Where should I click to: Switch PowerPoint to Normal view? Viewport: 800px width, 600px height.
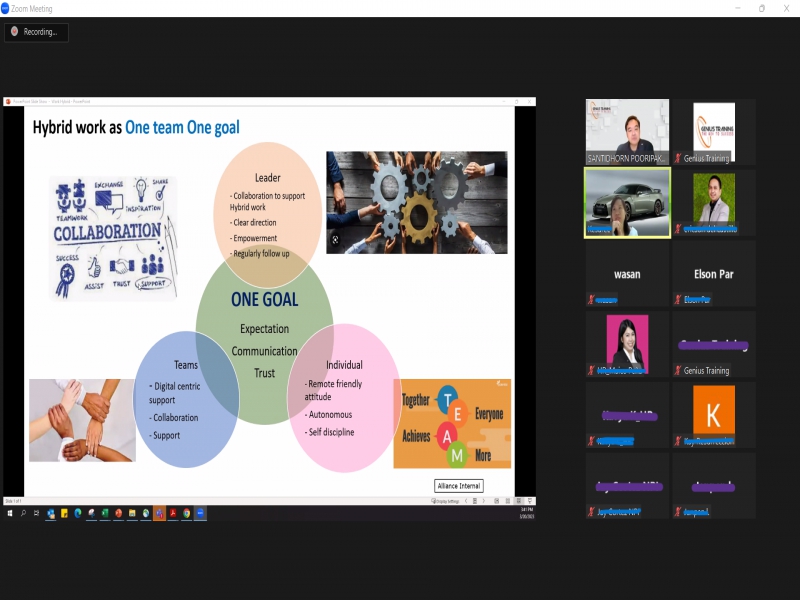coord(497,501)
